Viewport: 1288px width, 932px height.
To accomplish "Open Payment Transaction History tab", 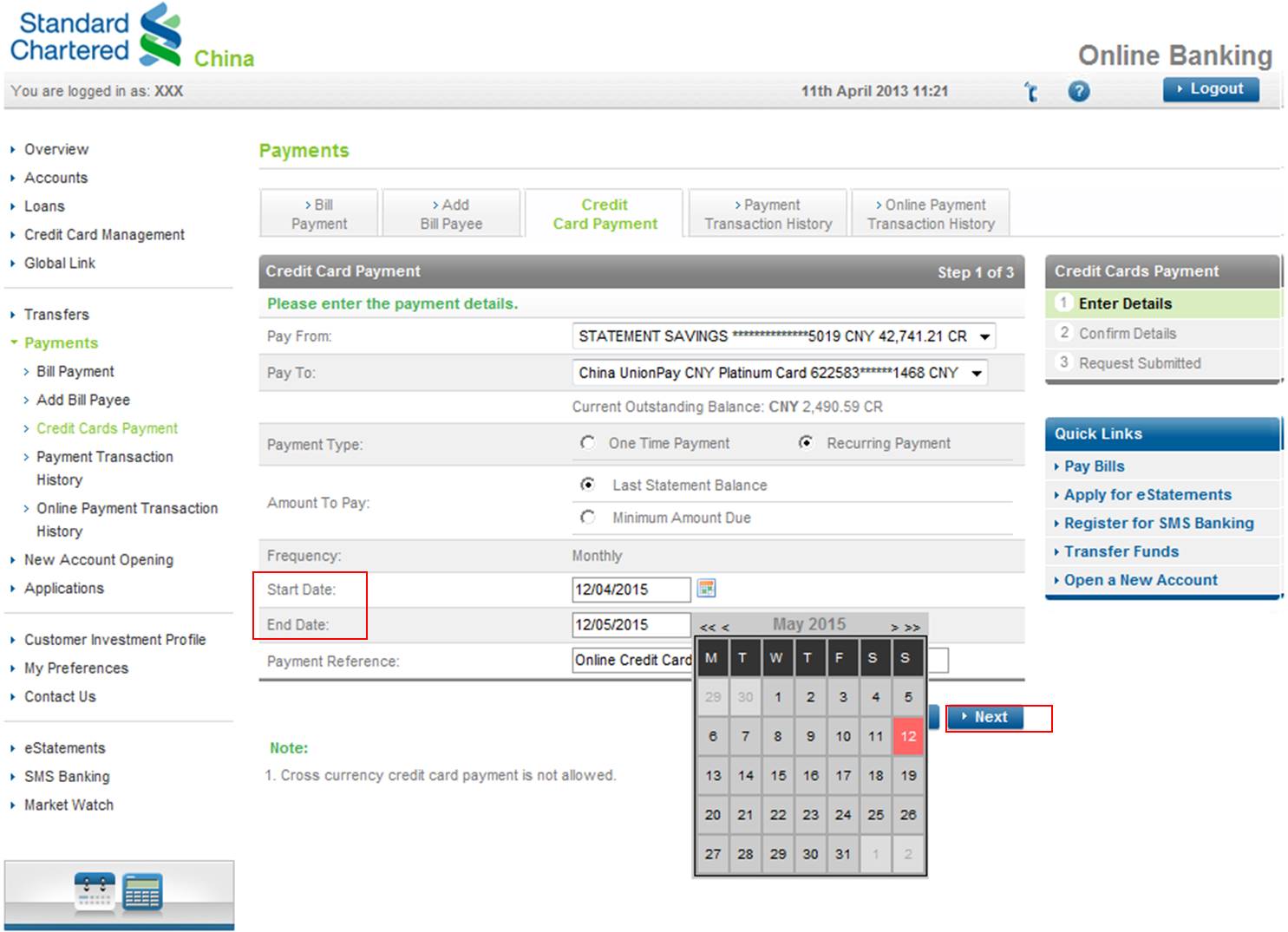I will coord(768,213).
